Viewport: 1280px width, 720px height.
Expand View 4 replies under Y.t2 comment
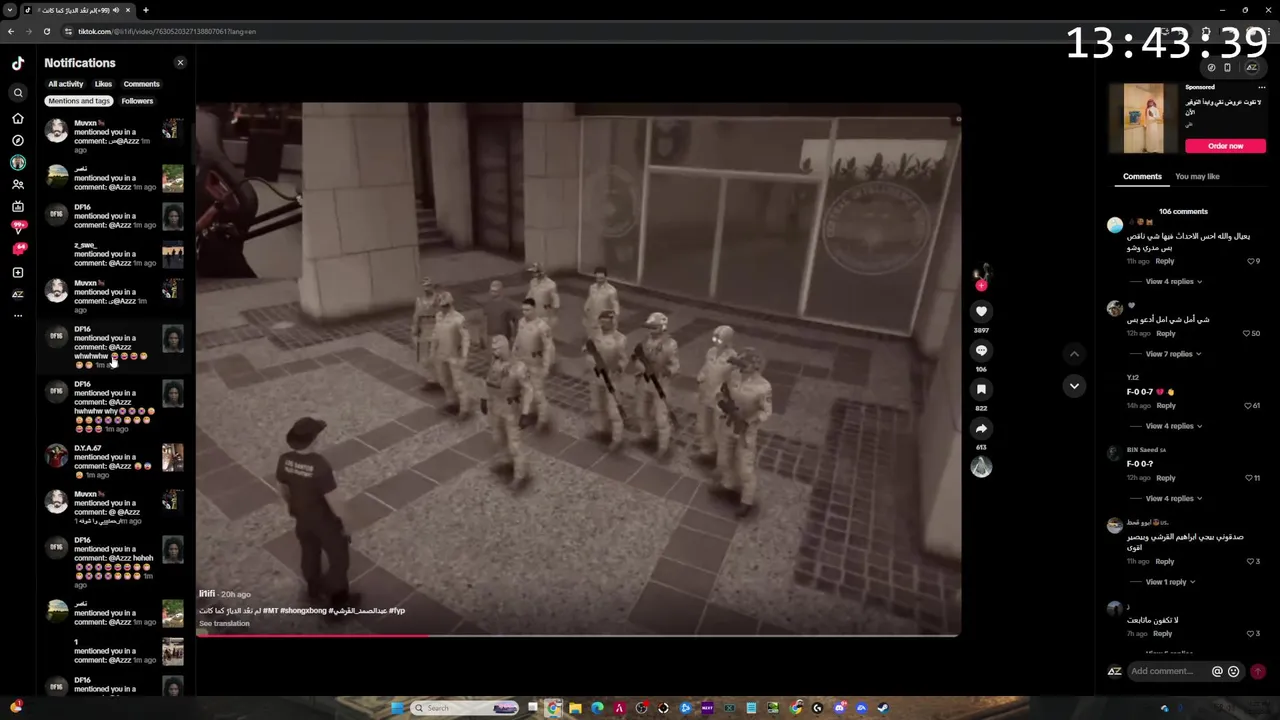pyautogui.click(x=1174, y=426)
